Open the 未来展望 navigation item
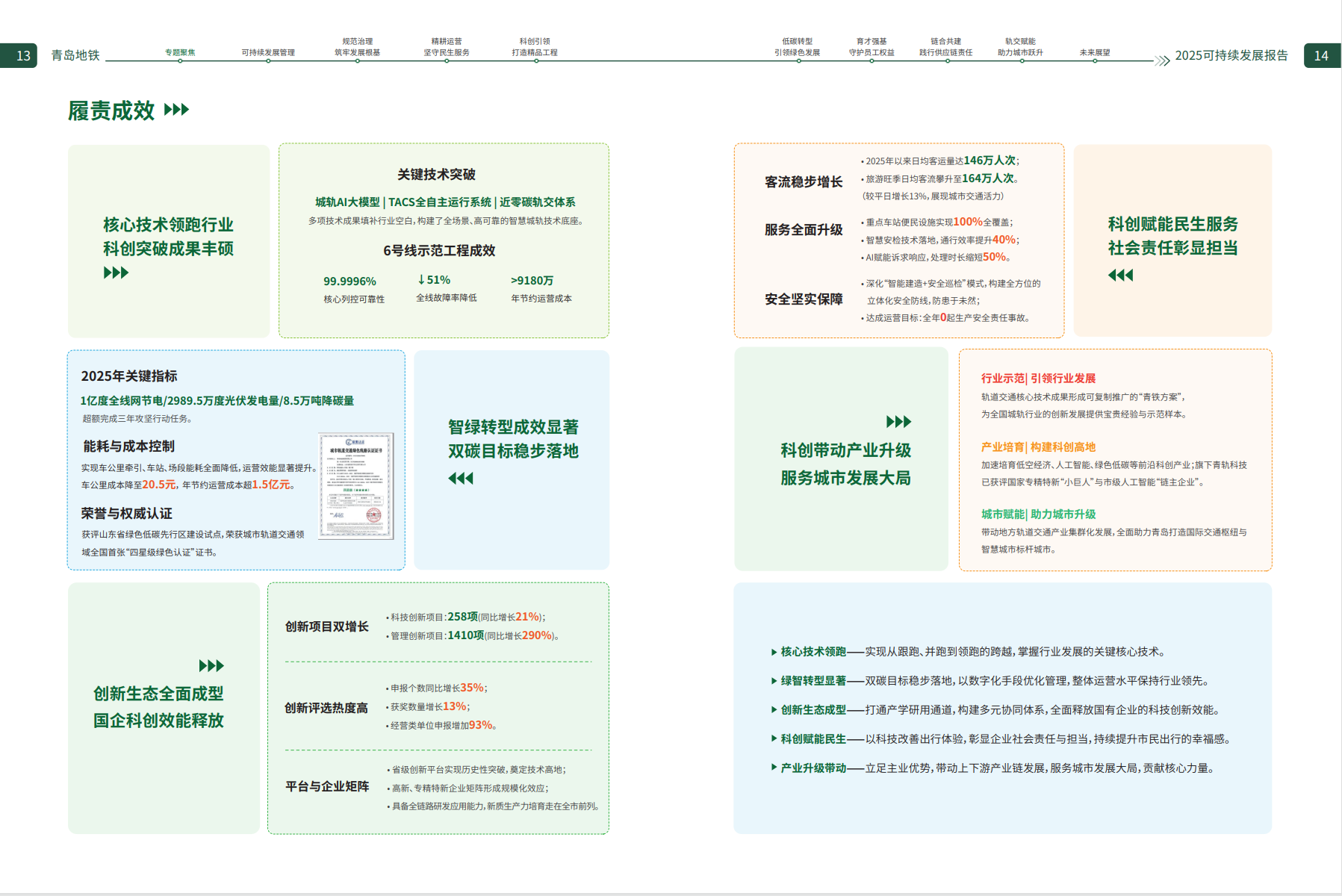 click(x=1095, y=52)
